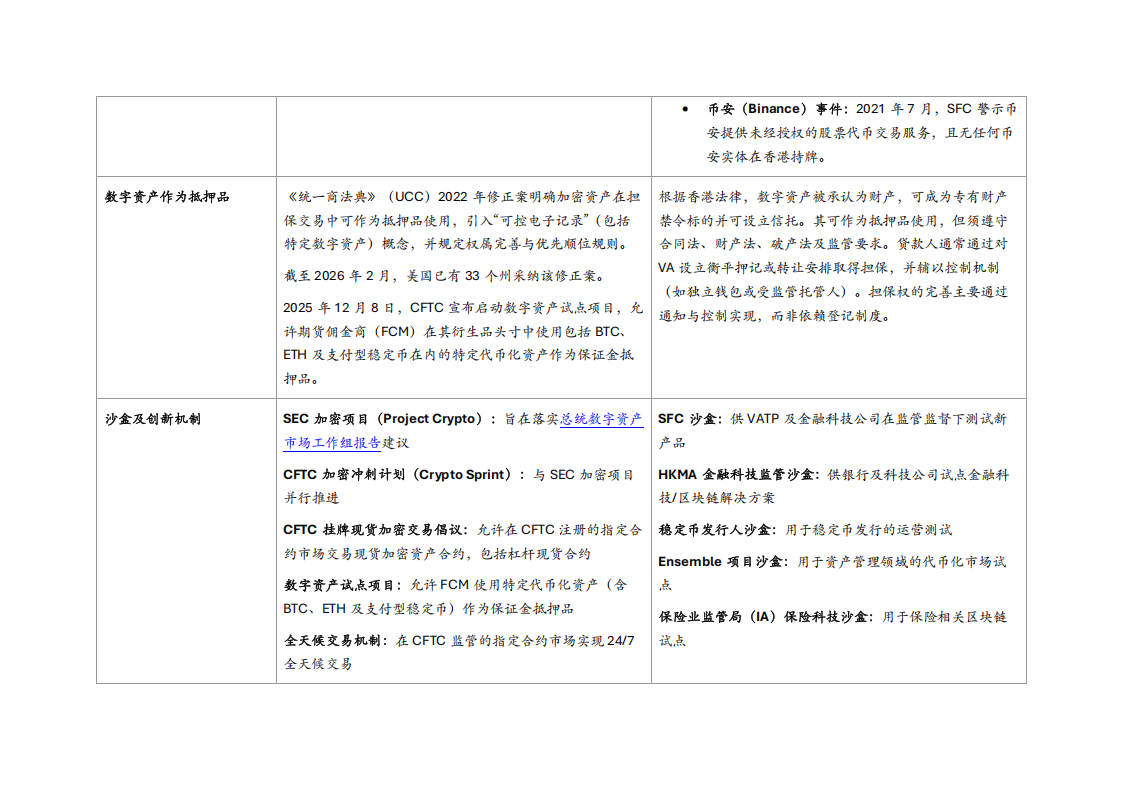Click text 并行推进 under Crypto Sprint entry
This screenshot has height=794, width=1123.
tap(311, 498)
